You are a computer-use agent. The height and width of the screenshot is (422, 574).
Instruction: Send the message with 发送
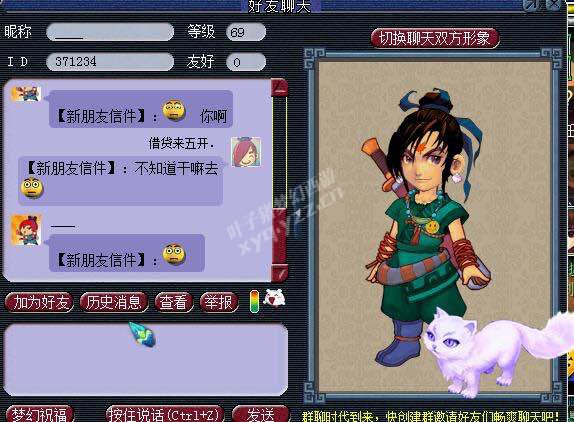261,414
